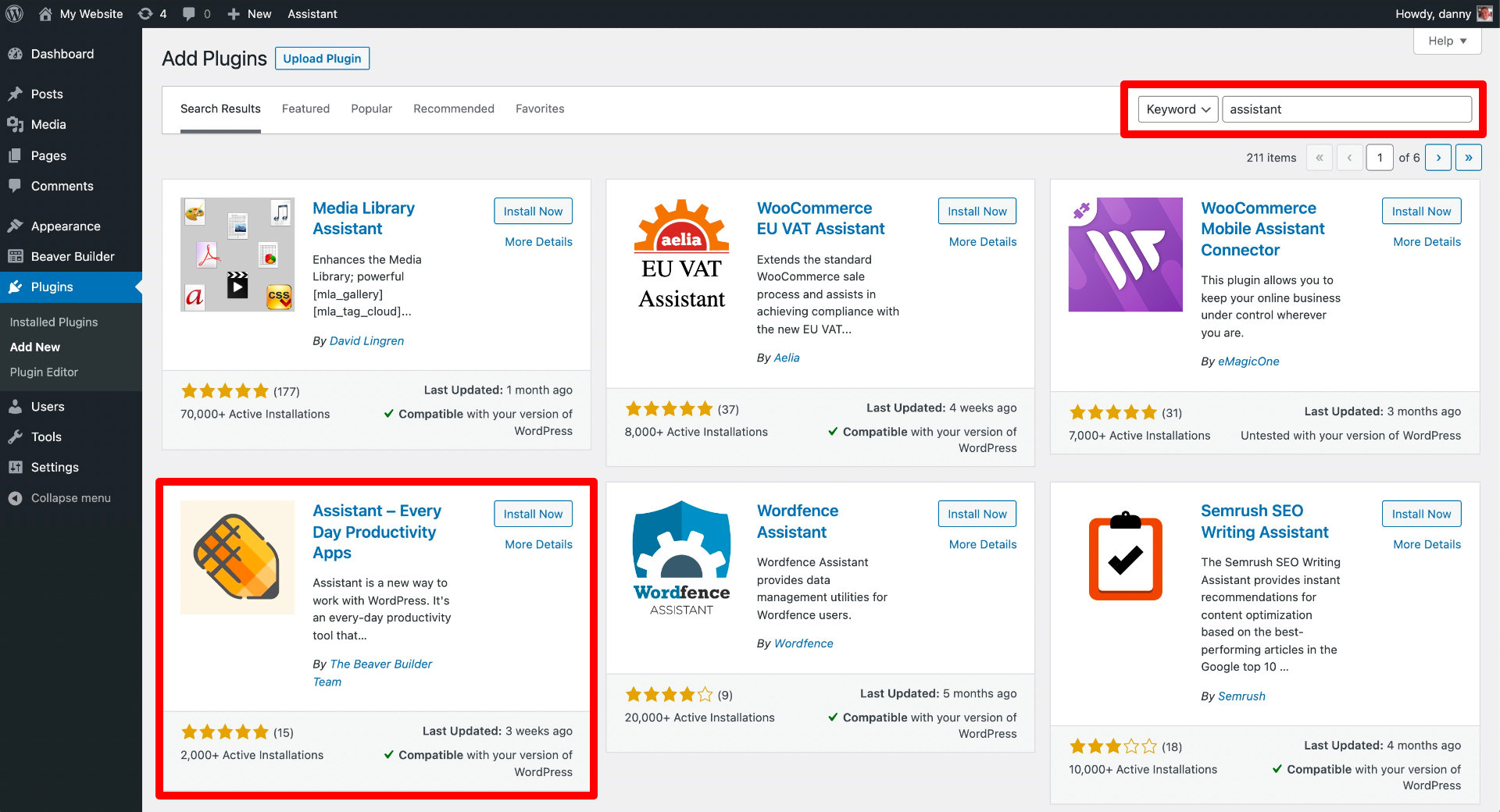Click the Upload Plugin button
Viewport: 1500px width, 812px height.
point(322,58)
